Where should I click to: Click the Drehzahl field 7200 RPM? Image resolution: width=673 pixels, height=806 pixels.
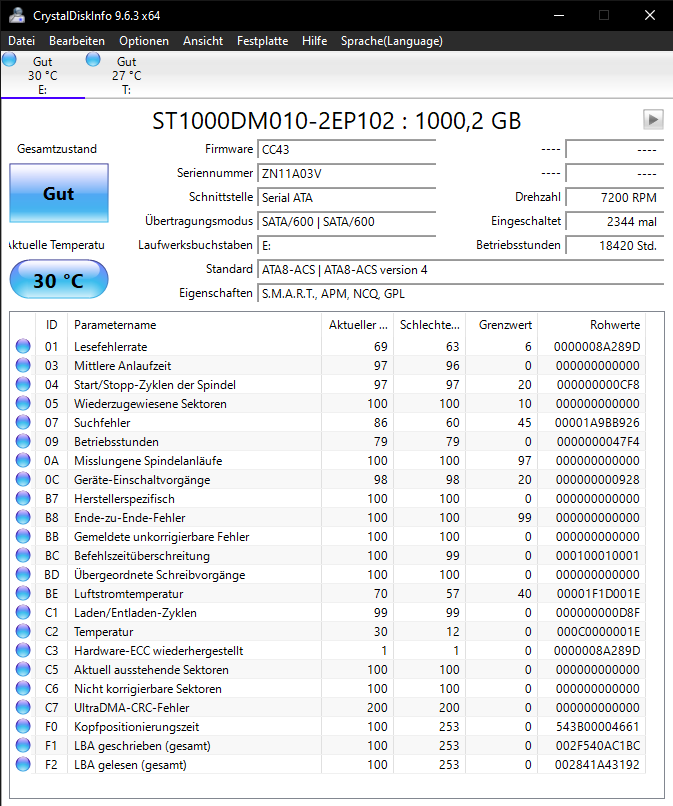[x=614, y=198]
